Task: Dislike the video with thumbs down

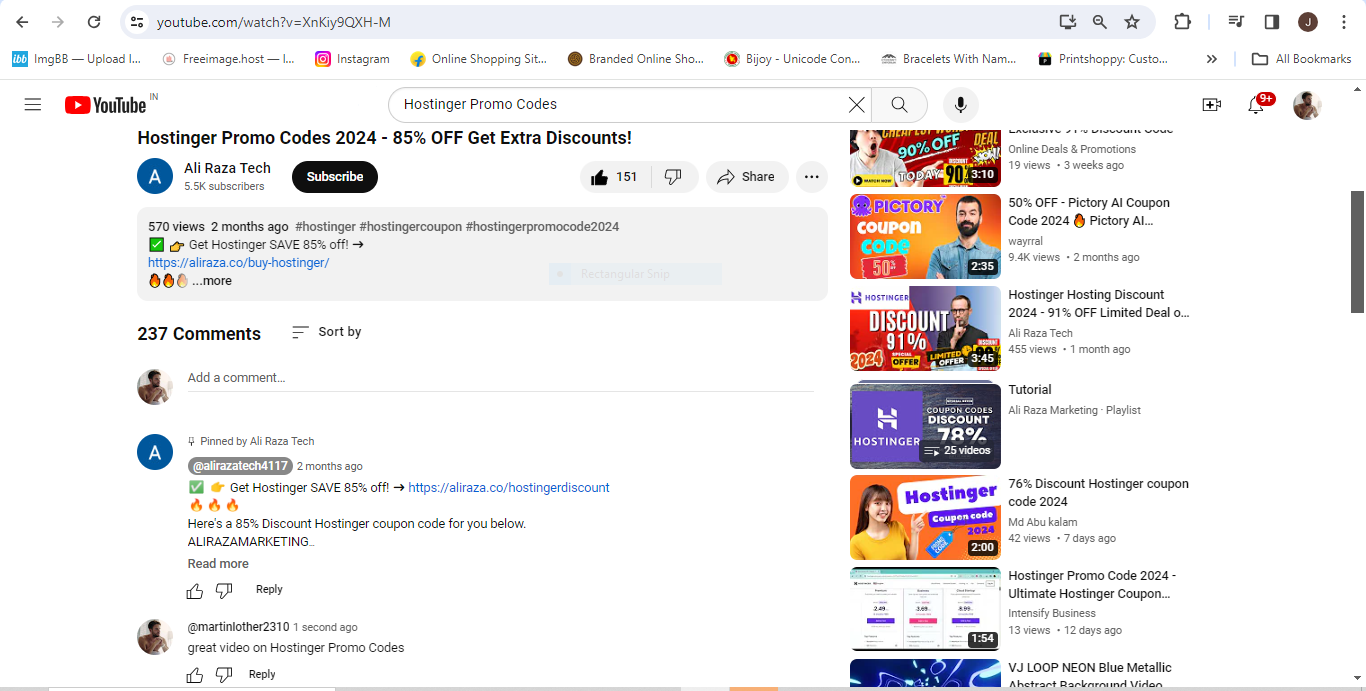Action: [x=674, y=177]
